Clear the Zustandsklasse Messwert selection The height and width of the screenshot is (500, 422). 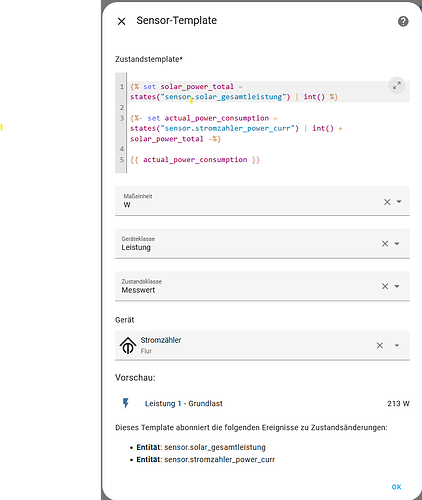coord(385,286)
